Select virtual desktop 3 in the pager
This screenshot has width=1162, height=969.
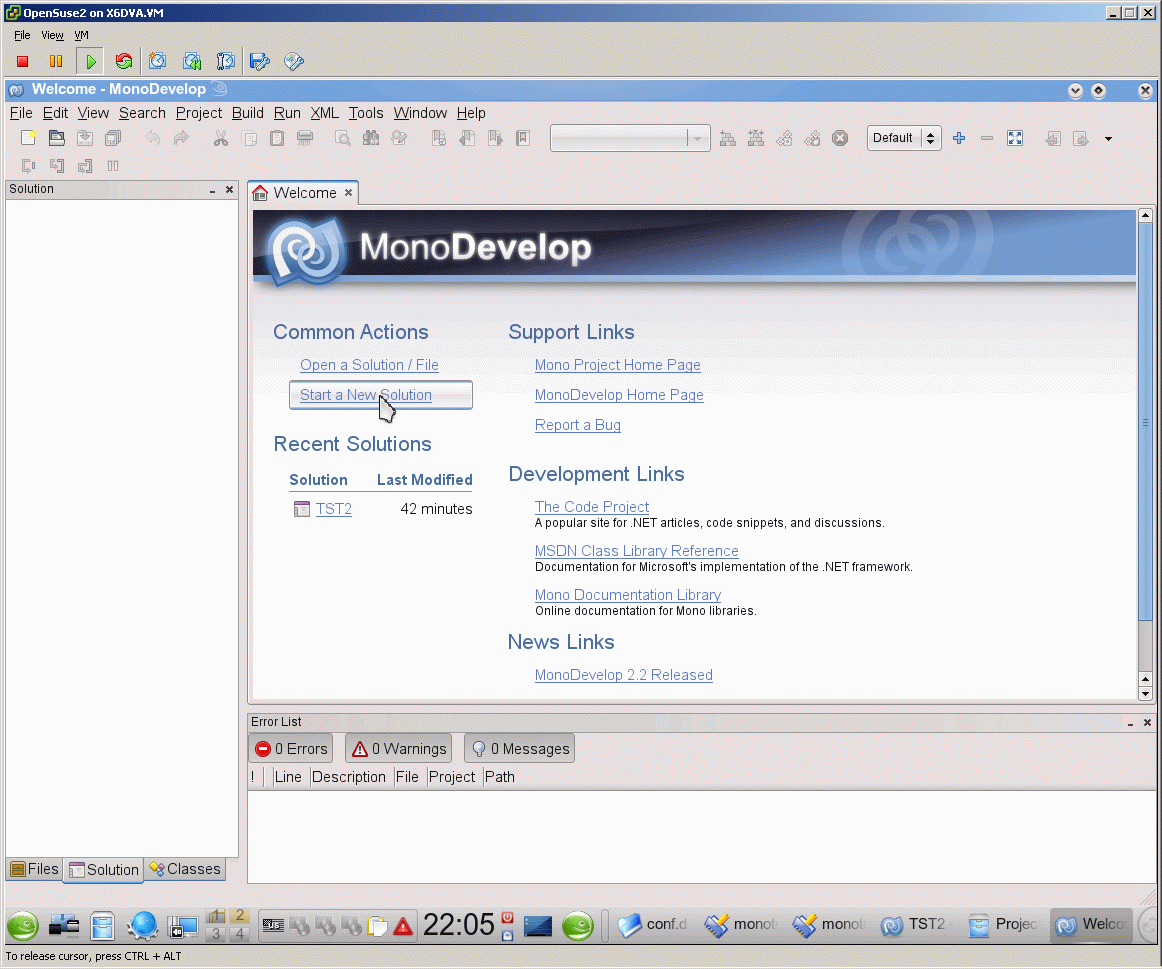pyautogui.click(x=216, y=934)
